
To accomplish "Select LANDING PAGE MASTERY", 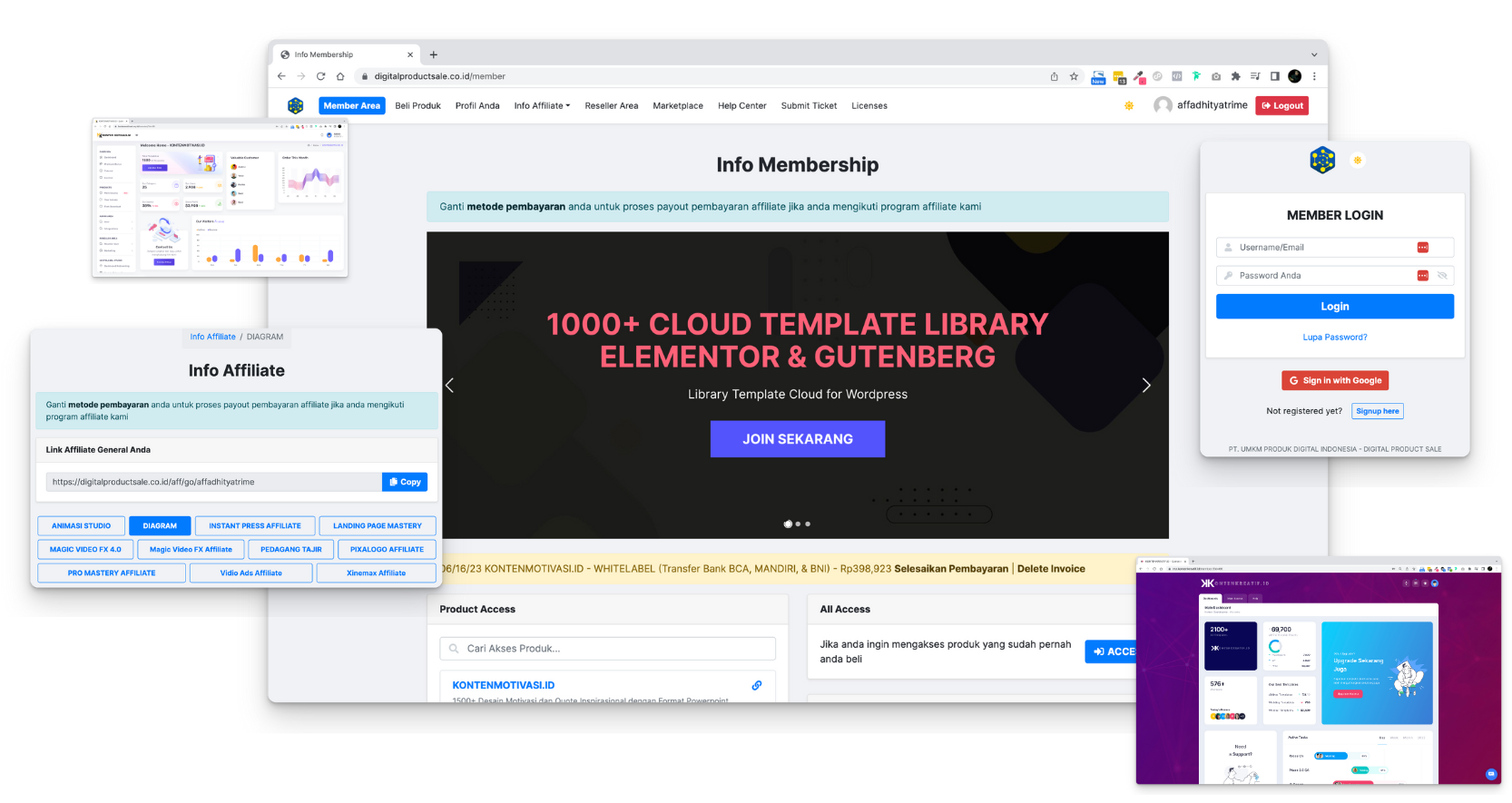I will pyautogui.click(x=378, y=525).
